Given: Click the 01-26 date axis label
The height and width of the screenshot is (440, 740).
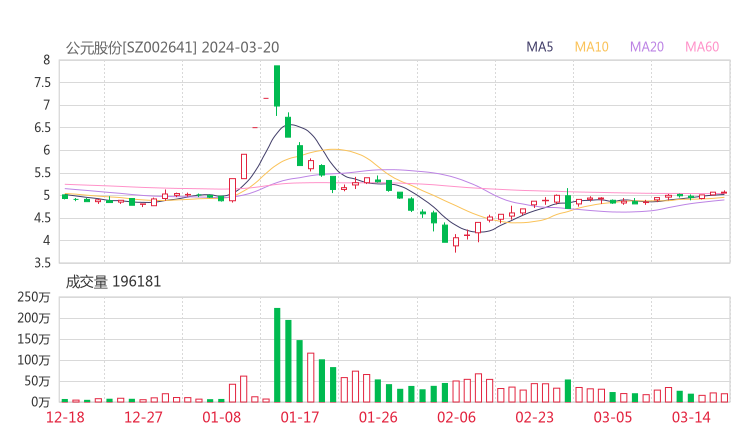Looking at the screenshot, I should click(x=378, y=417).
